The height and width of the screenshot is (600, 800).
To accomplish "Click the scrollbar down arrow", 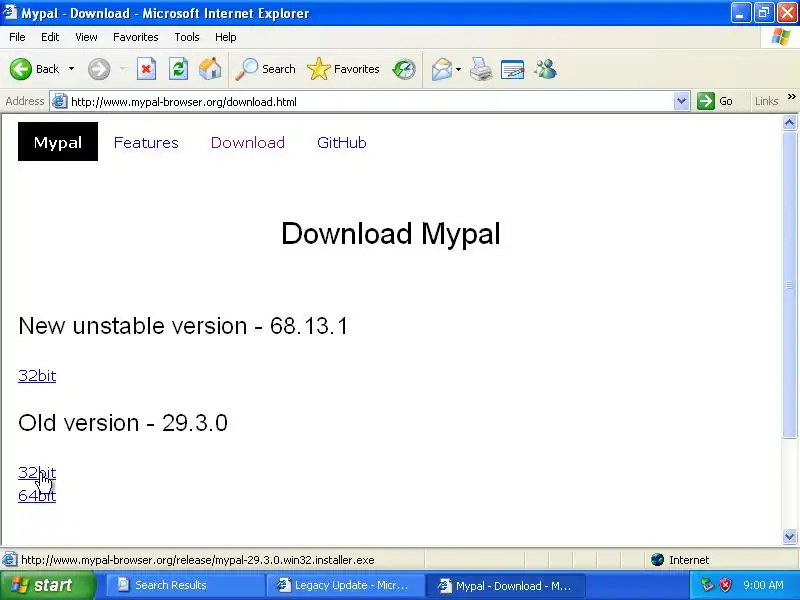I will (789, 536).
